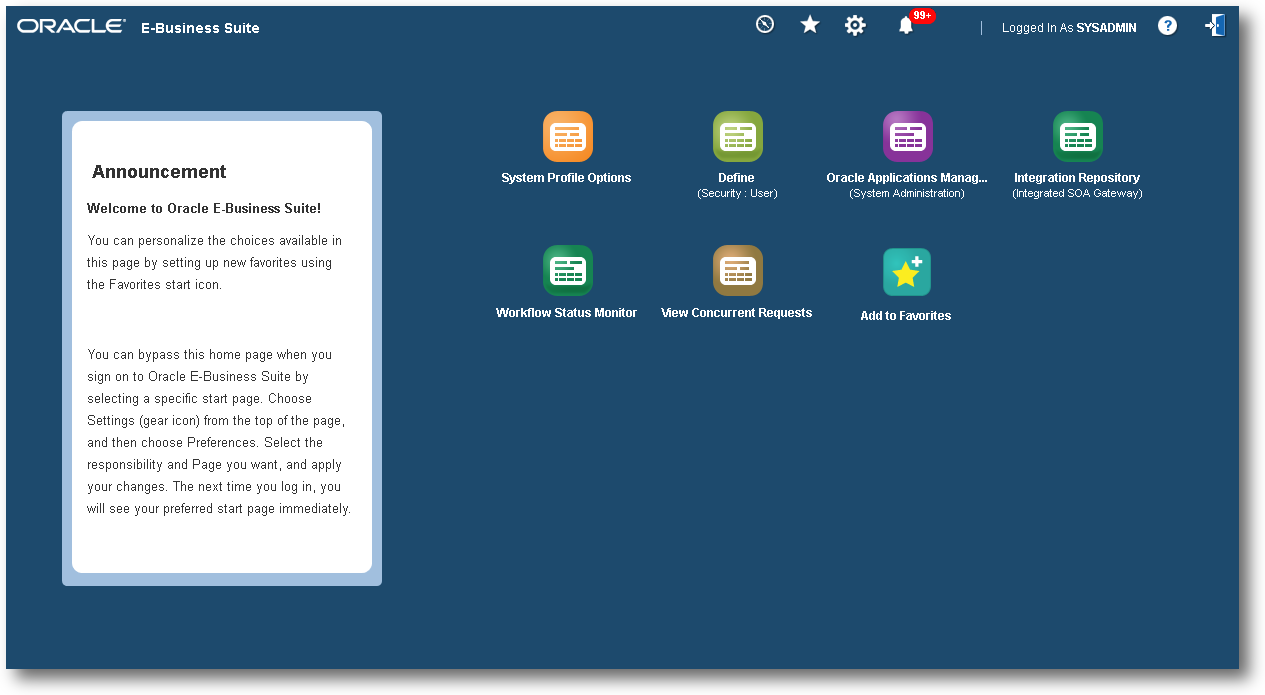Open the View Concurrent Requests brown icon
Image resolution: width=1265 pixels, height=695 pixels.
coord(737,271)
